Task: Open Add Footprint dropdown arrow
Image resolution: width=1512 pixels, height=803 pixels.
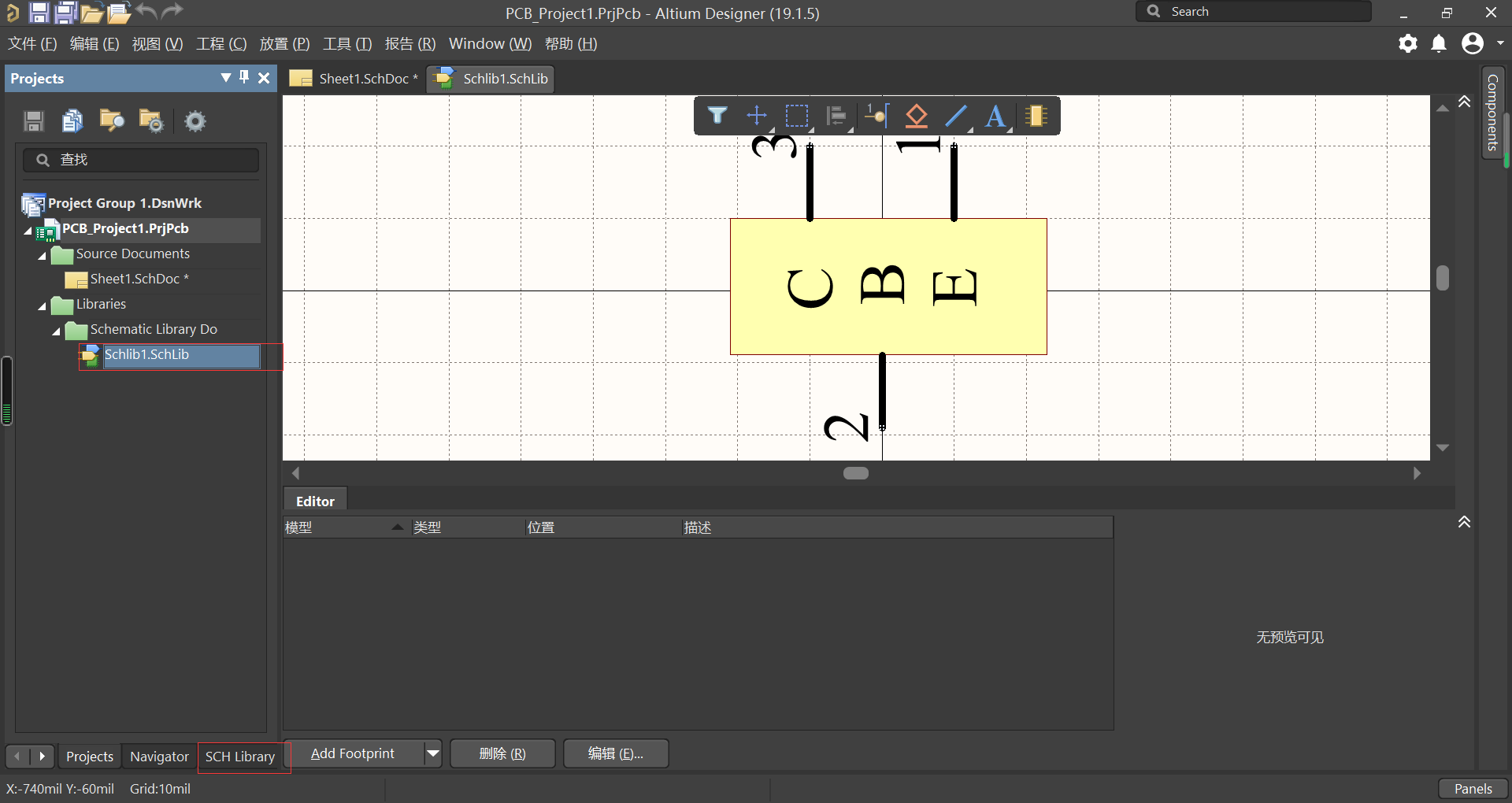Action: [433, 753]
